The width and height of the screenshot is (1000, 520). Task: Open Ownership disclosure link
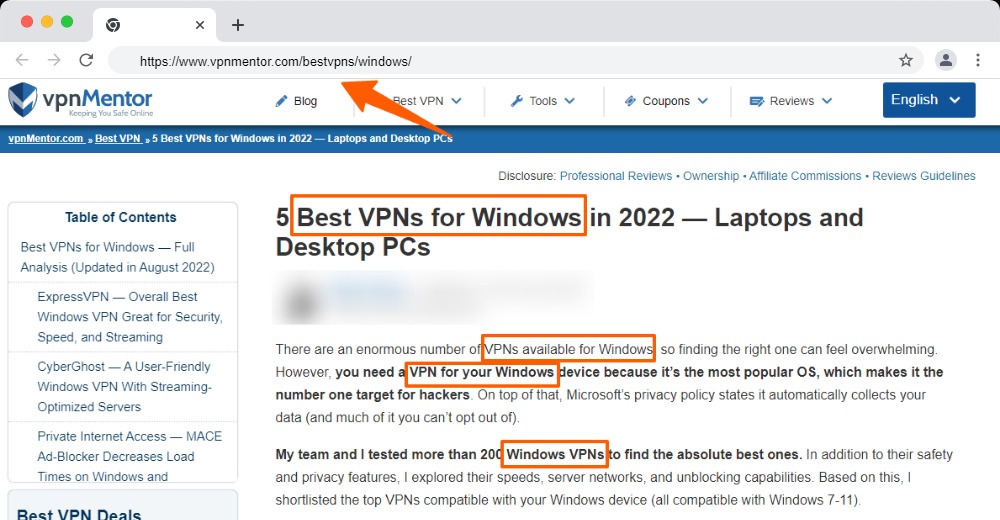pos(711,176)
